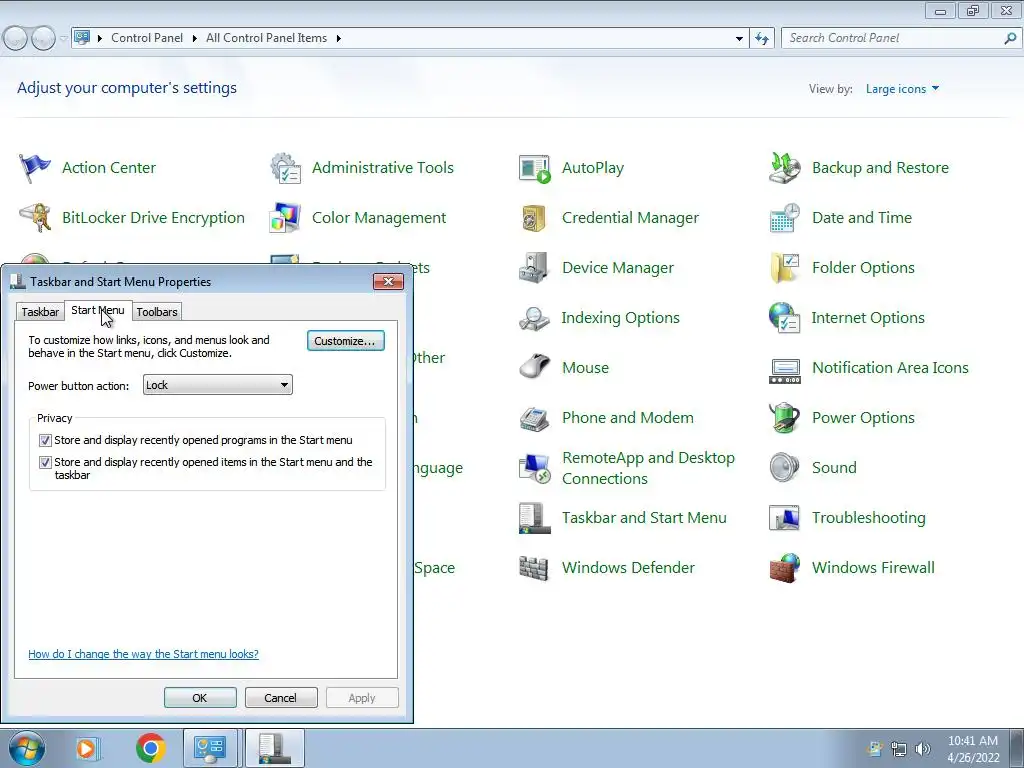
Task: Open the Power button action dropdown
Action: click(217, 385)
